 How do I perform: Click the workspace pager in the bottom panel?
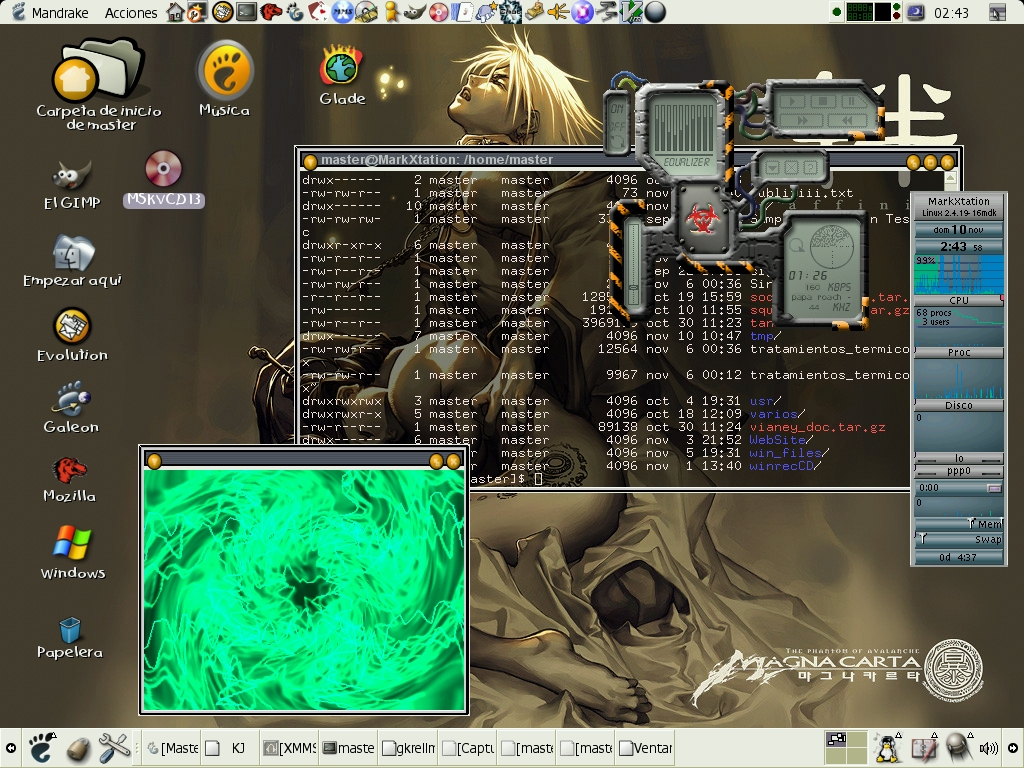846,748
